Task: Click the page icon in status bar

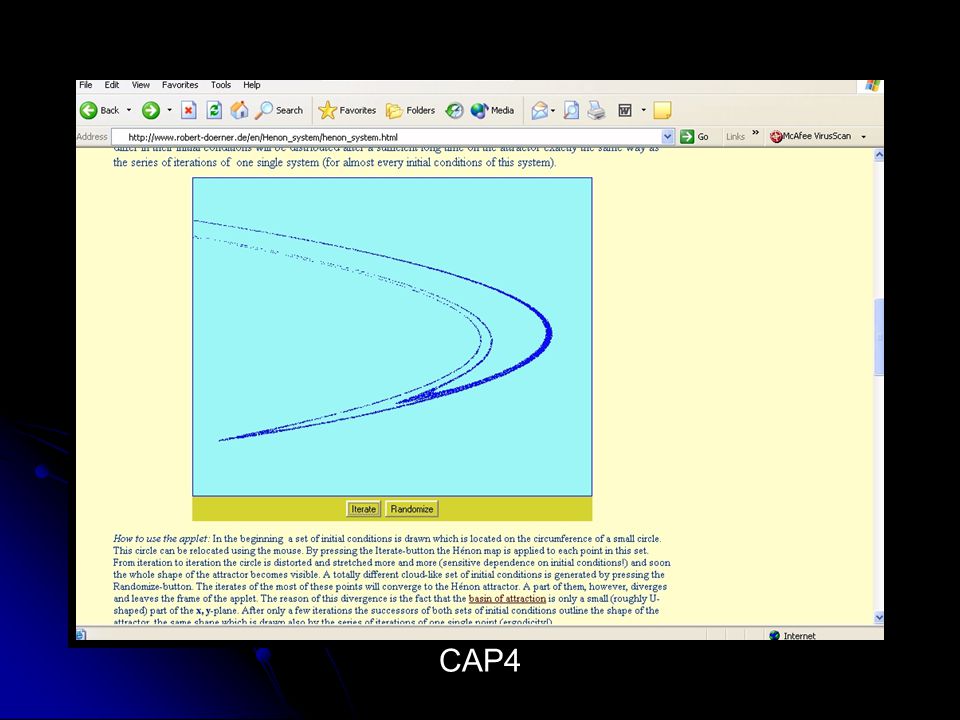Action: 81,635
